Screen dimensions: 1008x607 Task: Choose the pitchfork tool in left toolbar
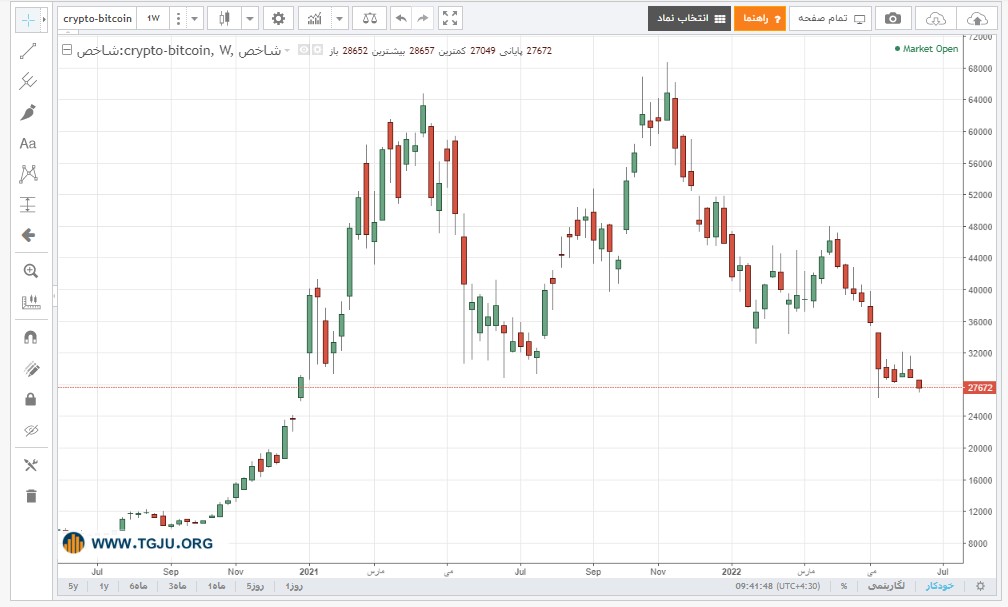pyautogui.click(x=28, y=81)
